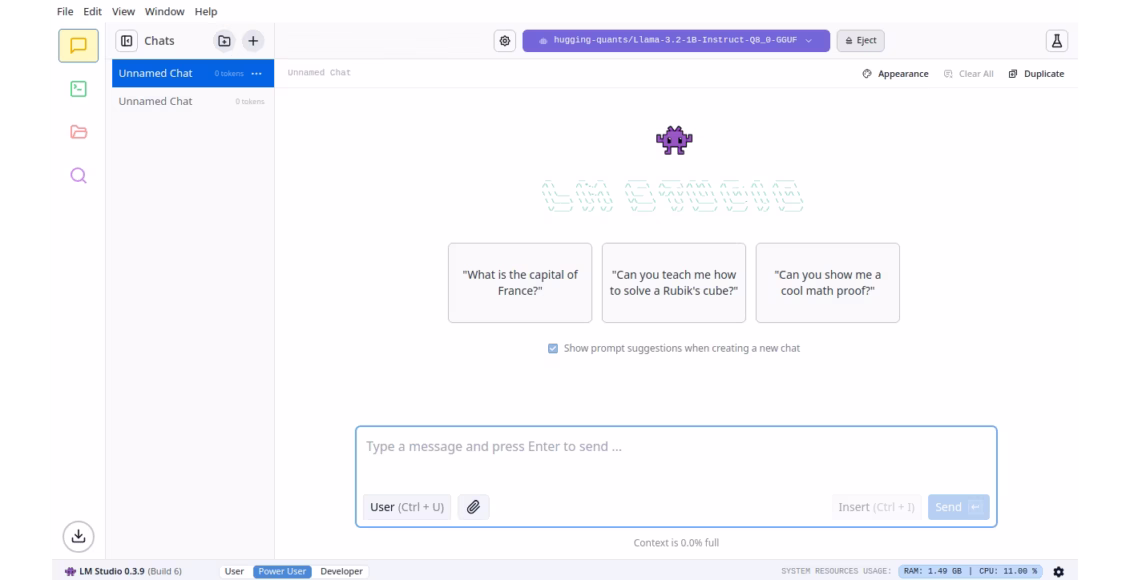Open the Chat view in sidebar

coord(79,45)
